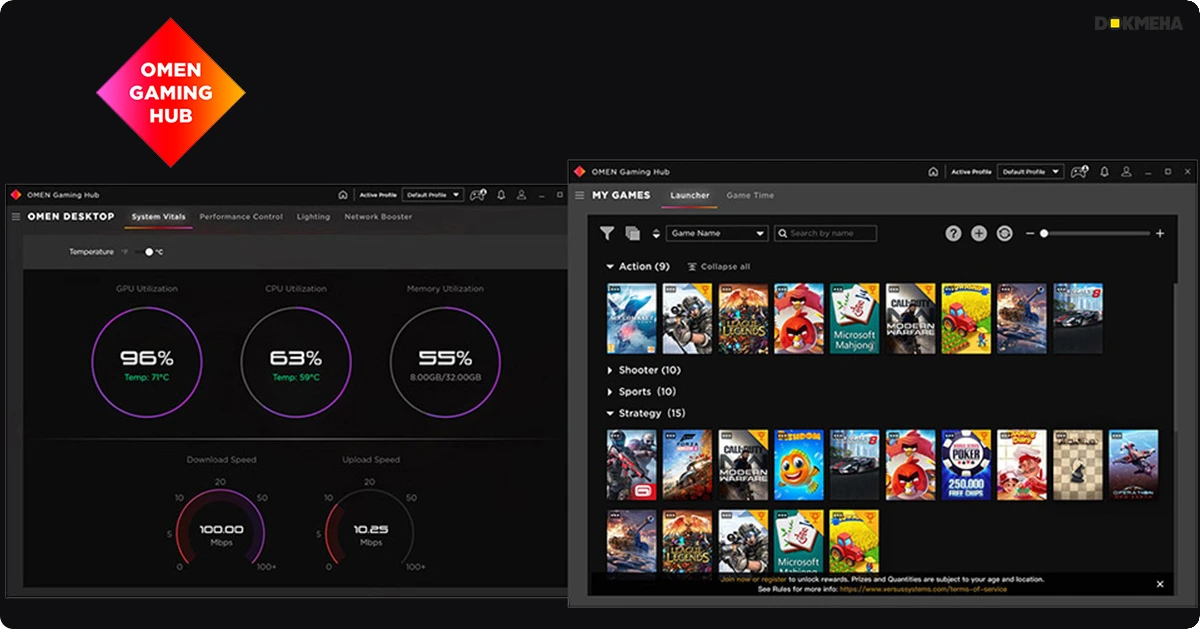Viewport: 1200px width, 629px height.
Task: Click the controller icon in OMEN Desktop window
Action: tap(478, 195)
